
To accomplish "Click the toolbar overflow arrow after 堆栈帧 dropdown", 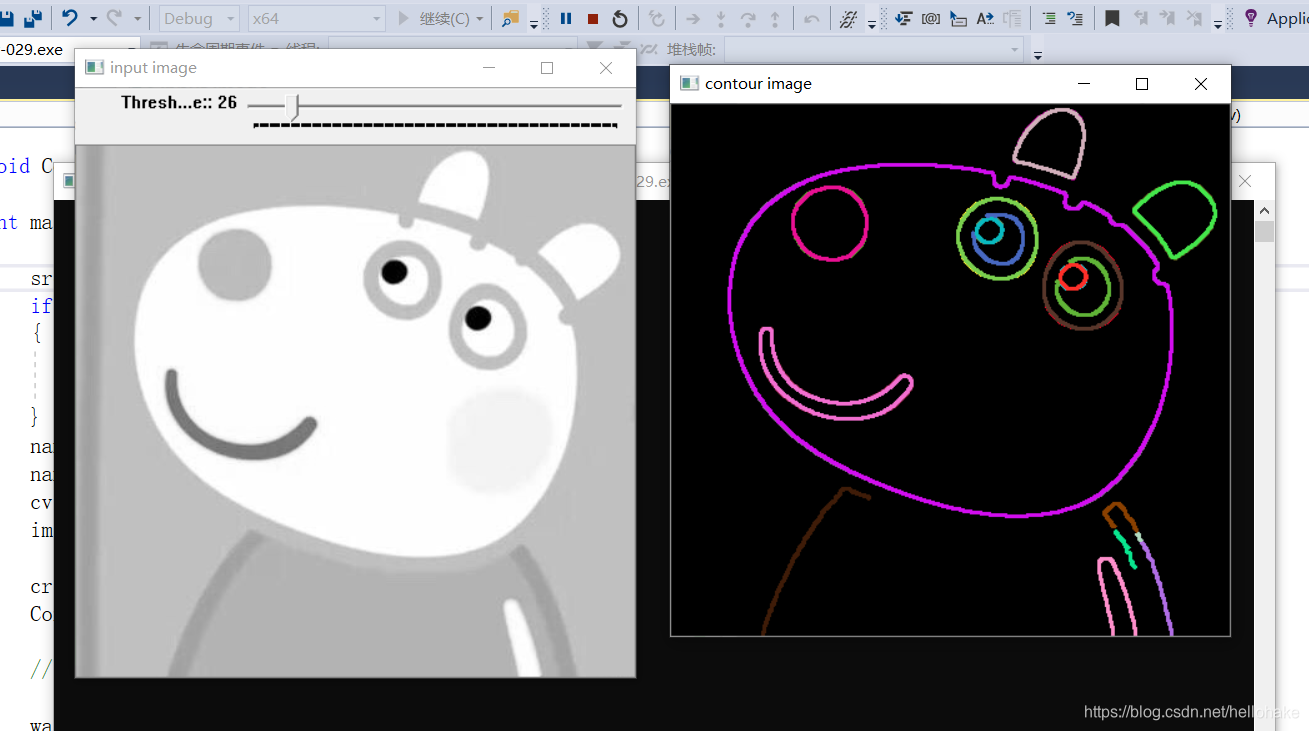I will (1038, 54).
